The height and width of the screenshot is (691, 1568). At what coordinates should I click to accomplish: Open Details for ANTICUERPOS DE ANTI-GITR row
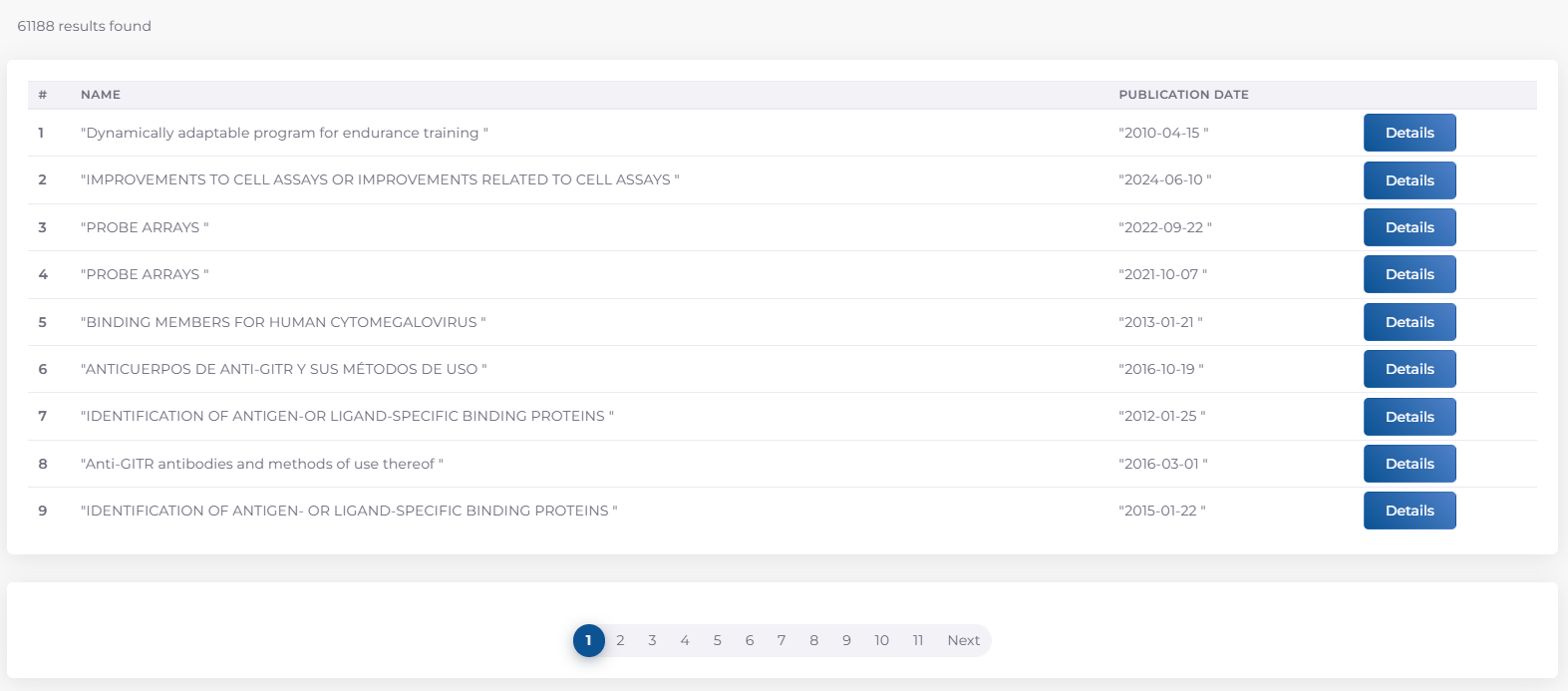tap(1409, 369)
